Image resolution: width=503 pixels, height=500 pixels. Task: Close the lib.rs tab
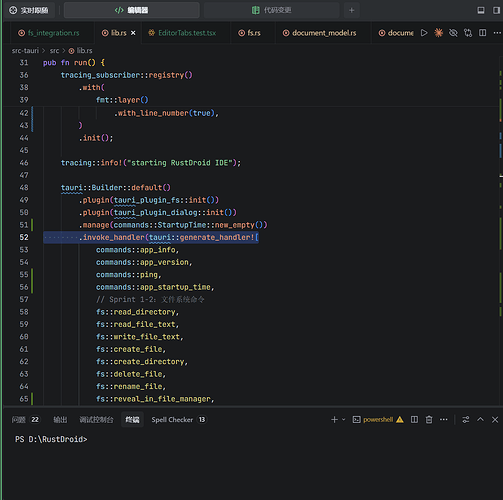(x=133, y=33)
